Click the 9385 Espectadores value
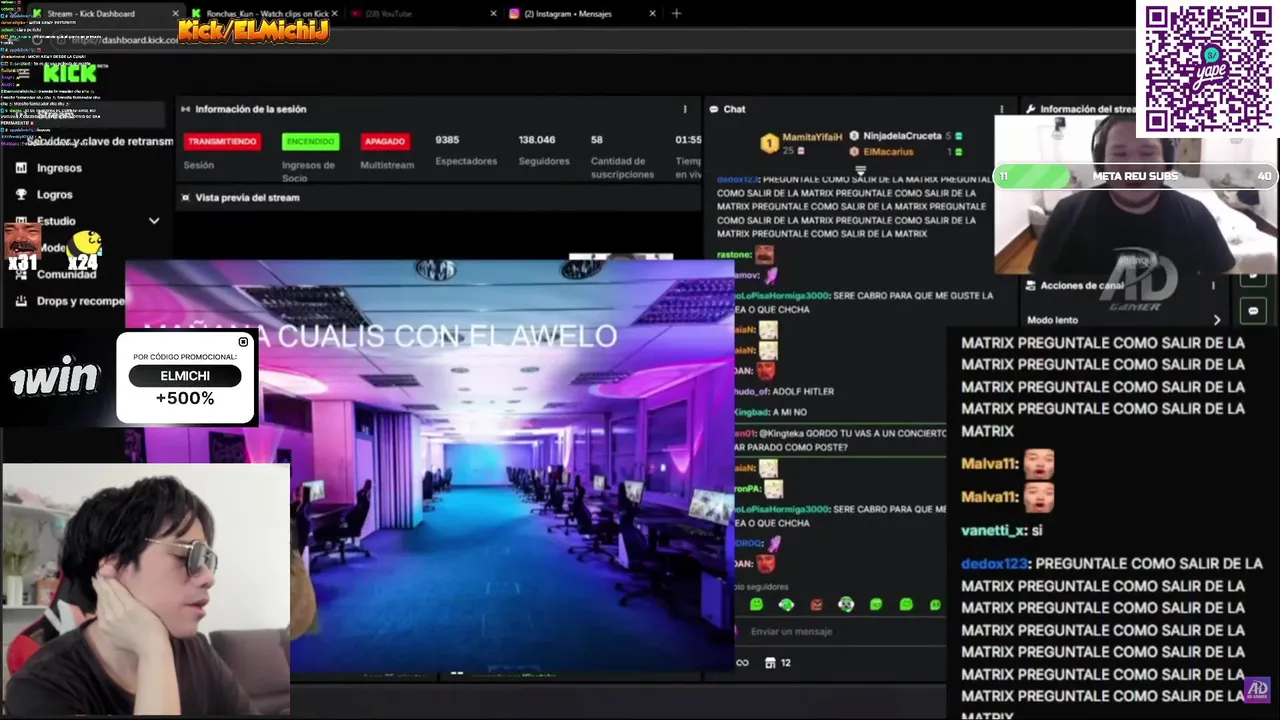The image size is (1280, 720). point(447,140)
